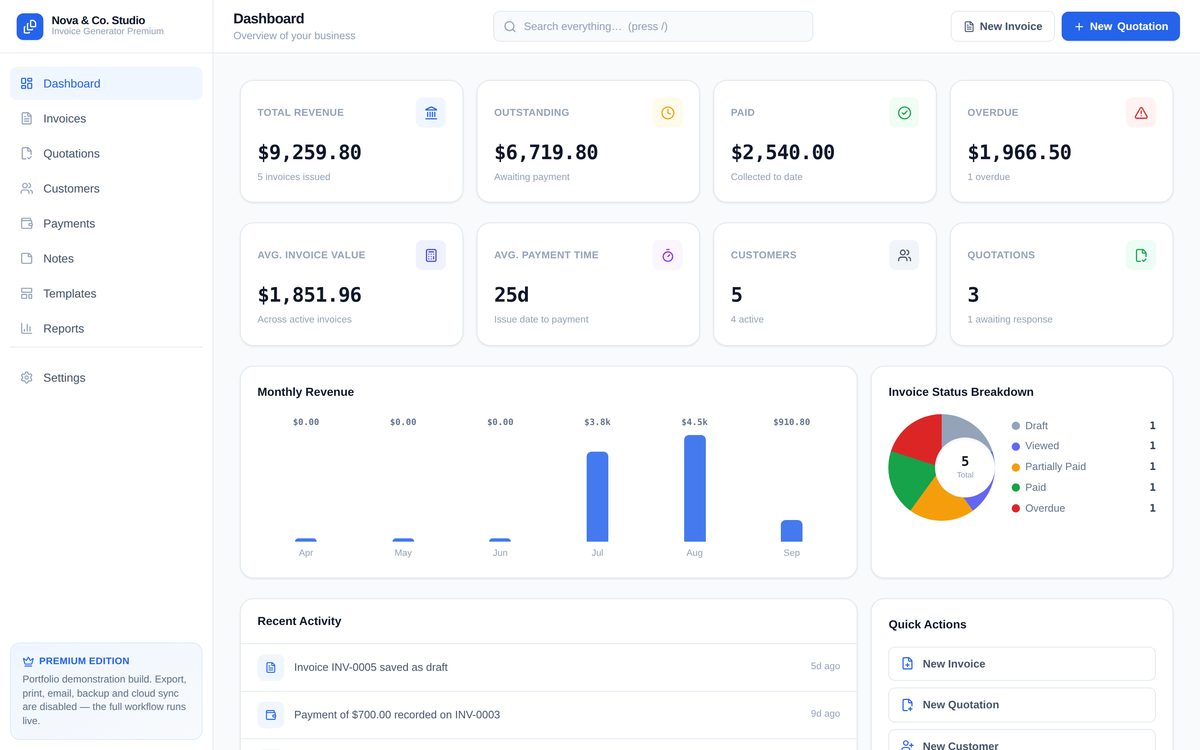This screenshot has width=1200, height=750.
Task: Click the $9,259.80 total revenue value
Action: (x=309, y=153)
